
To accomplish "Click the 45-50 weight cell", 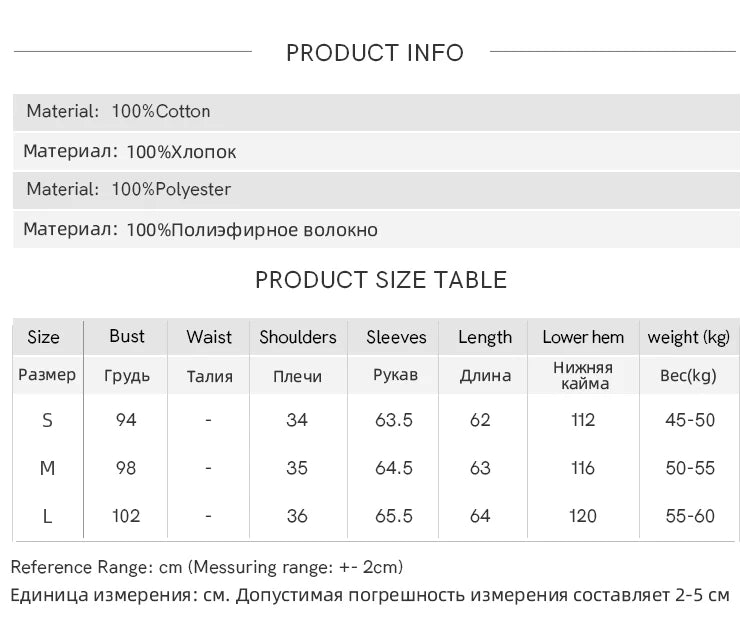I will (x=690, y=420).
